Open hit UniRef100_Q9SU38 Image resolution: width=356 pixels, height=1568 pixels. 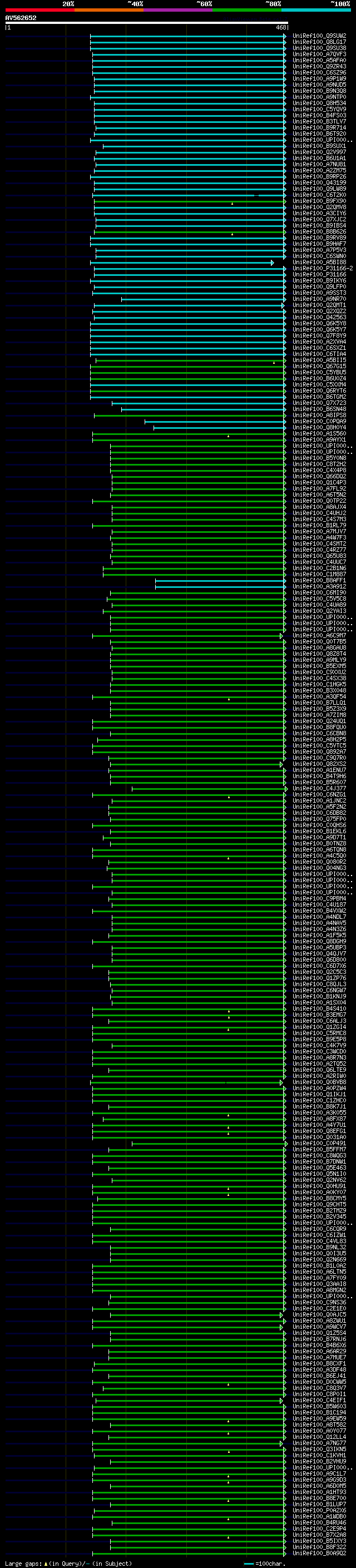pyautogui.click(x=319, y=48)
